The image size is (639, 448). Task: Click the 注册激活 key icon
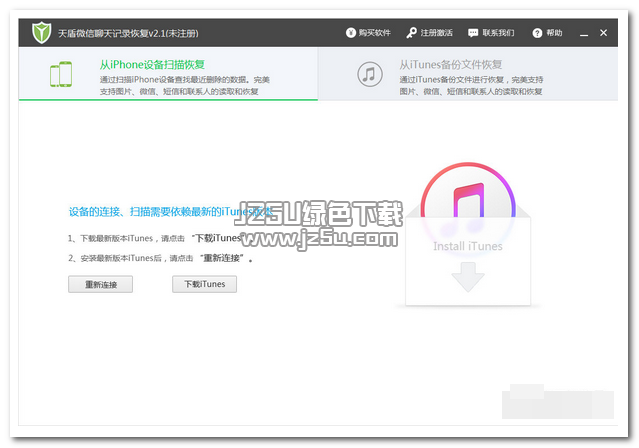tap(411, 33)
